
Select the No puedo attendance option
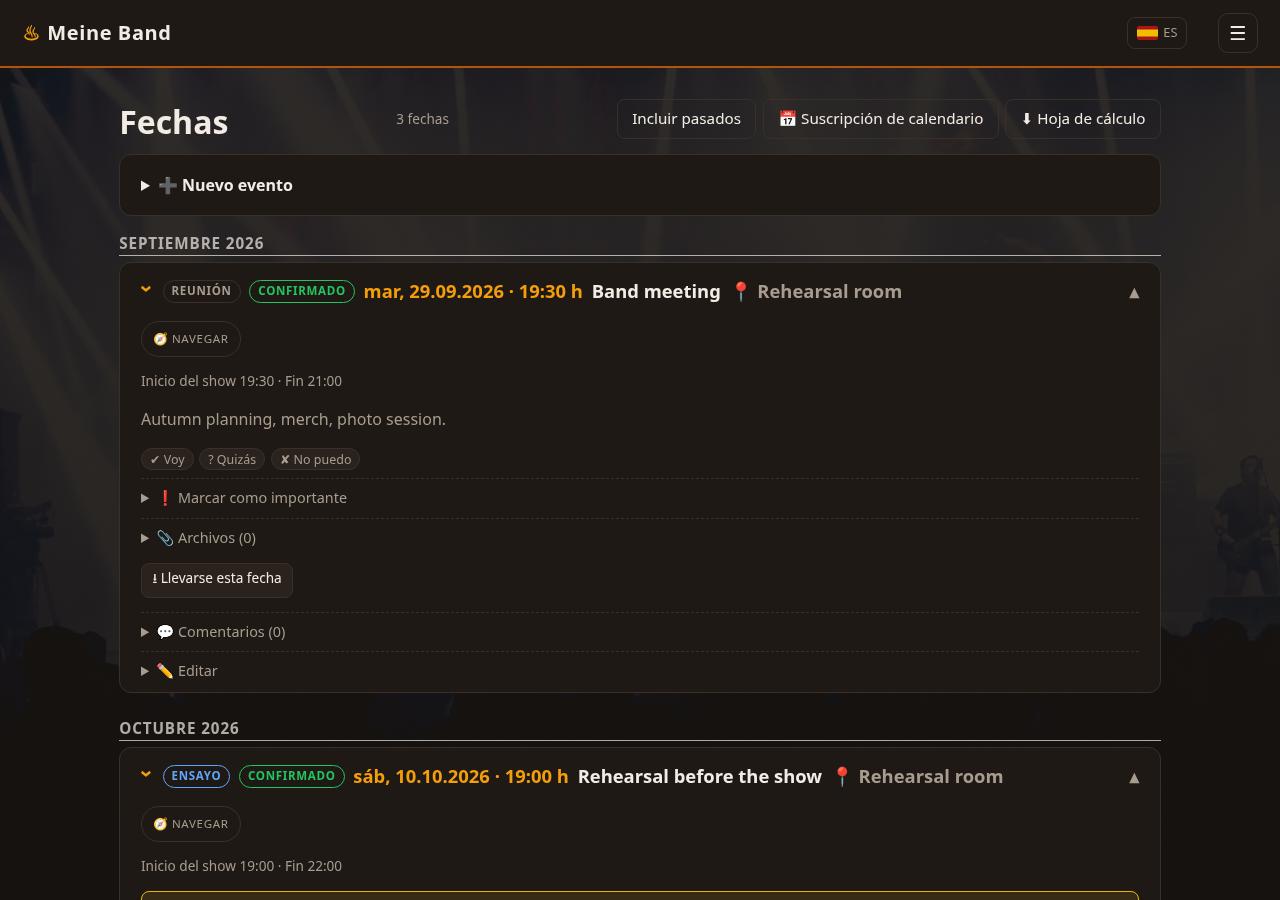coord(315,459)
